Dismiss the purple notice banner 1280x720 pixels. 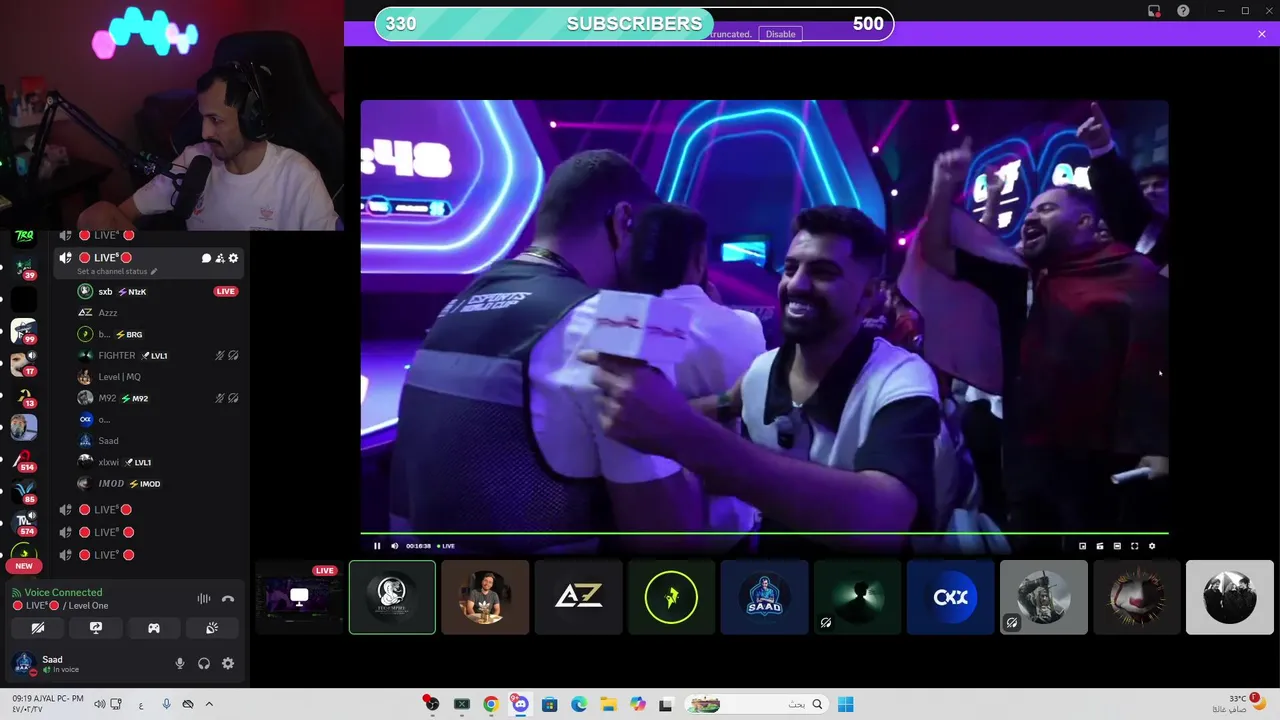pyautogui.click(x=1262, y=34)
